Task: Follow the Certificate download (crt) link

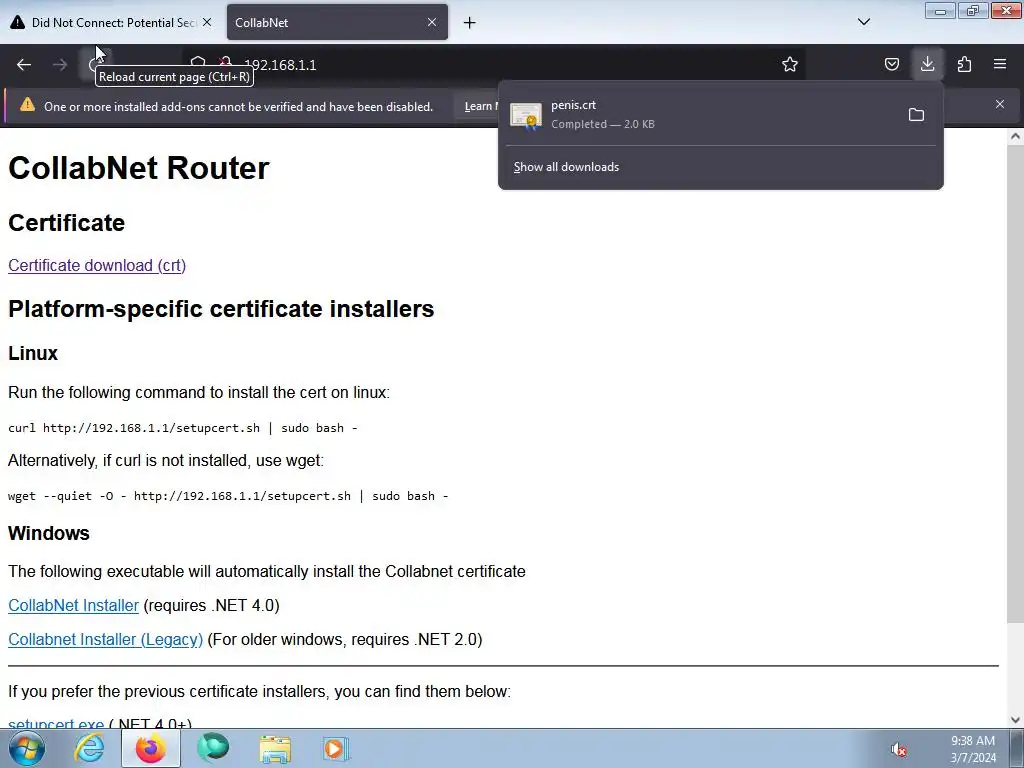Action: coord(97,266)
